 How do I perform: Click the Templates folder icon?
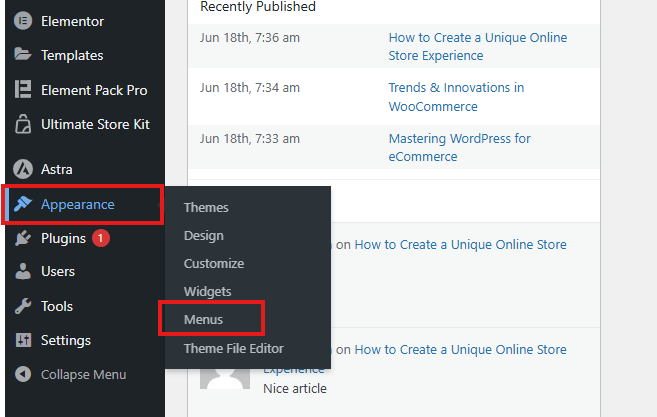pos(22,55)
